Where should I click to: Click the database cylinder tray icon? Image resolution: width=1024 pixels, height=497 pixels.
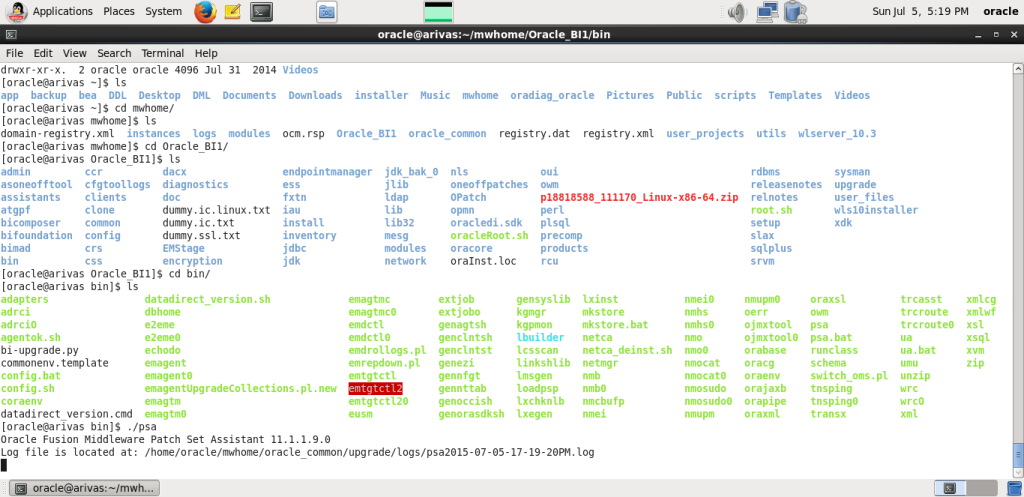pos(793,11)
